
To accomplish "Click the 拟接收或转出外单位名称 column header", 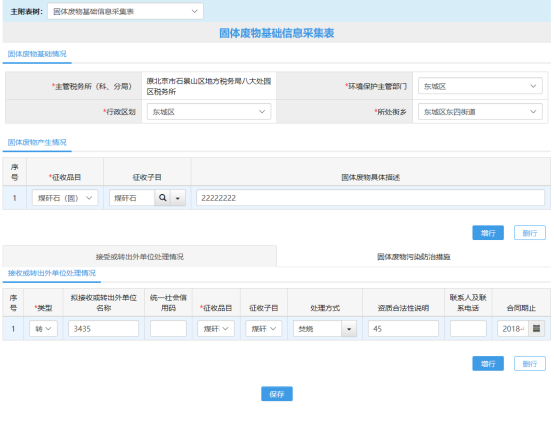I will (104, 303).
